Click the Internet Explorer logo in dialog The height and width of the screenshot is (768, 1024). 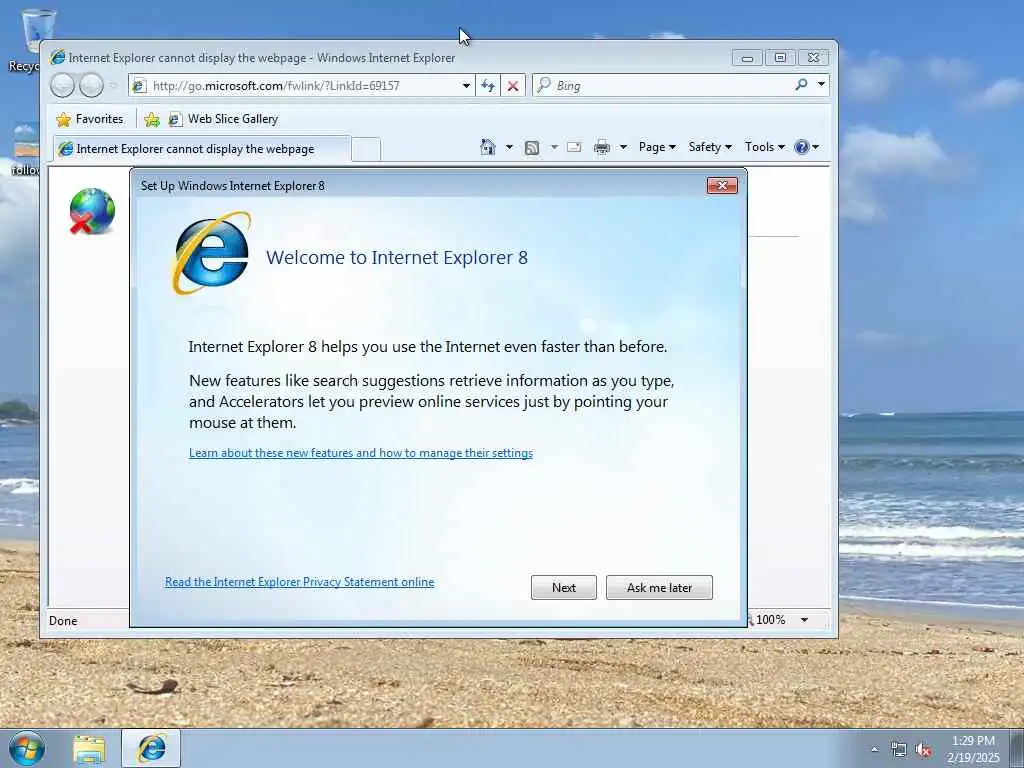pyautogui.click(x=211, y=253)
